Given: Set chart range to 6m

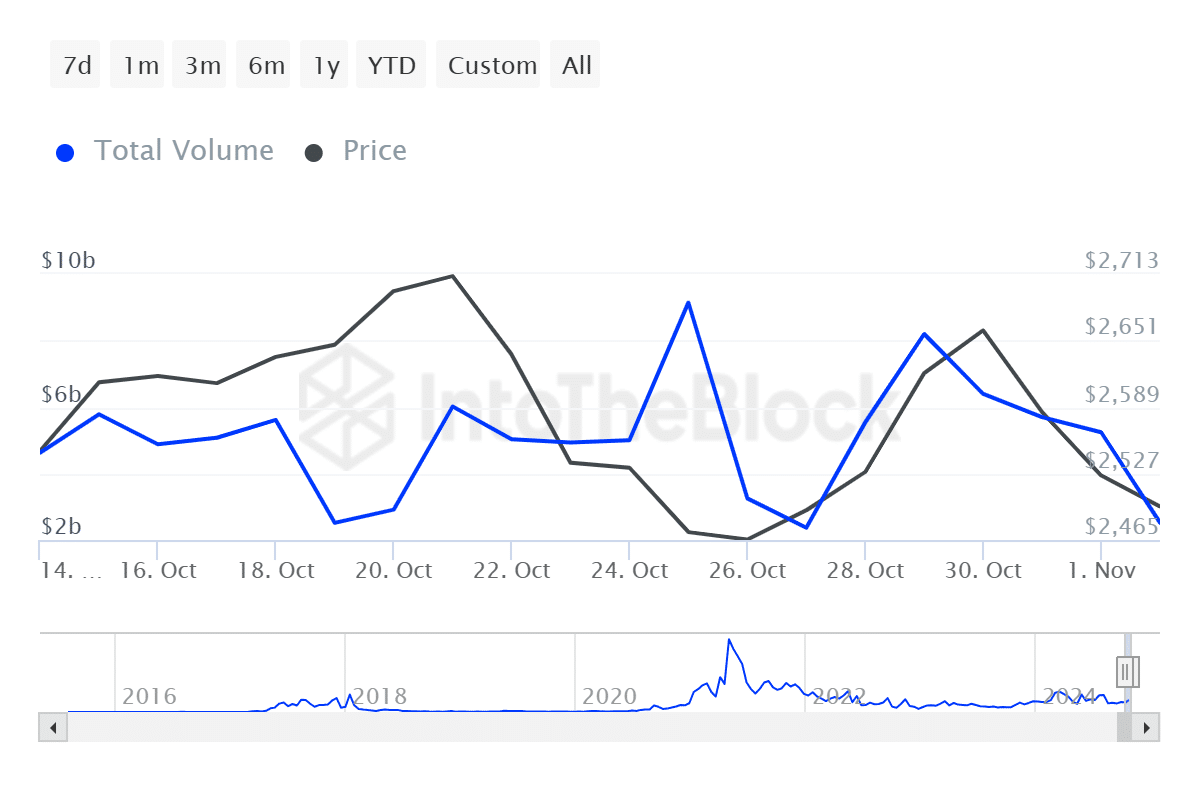Looking at the screenshot, I should click(x=266, y=66).
